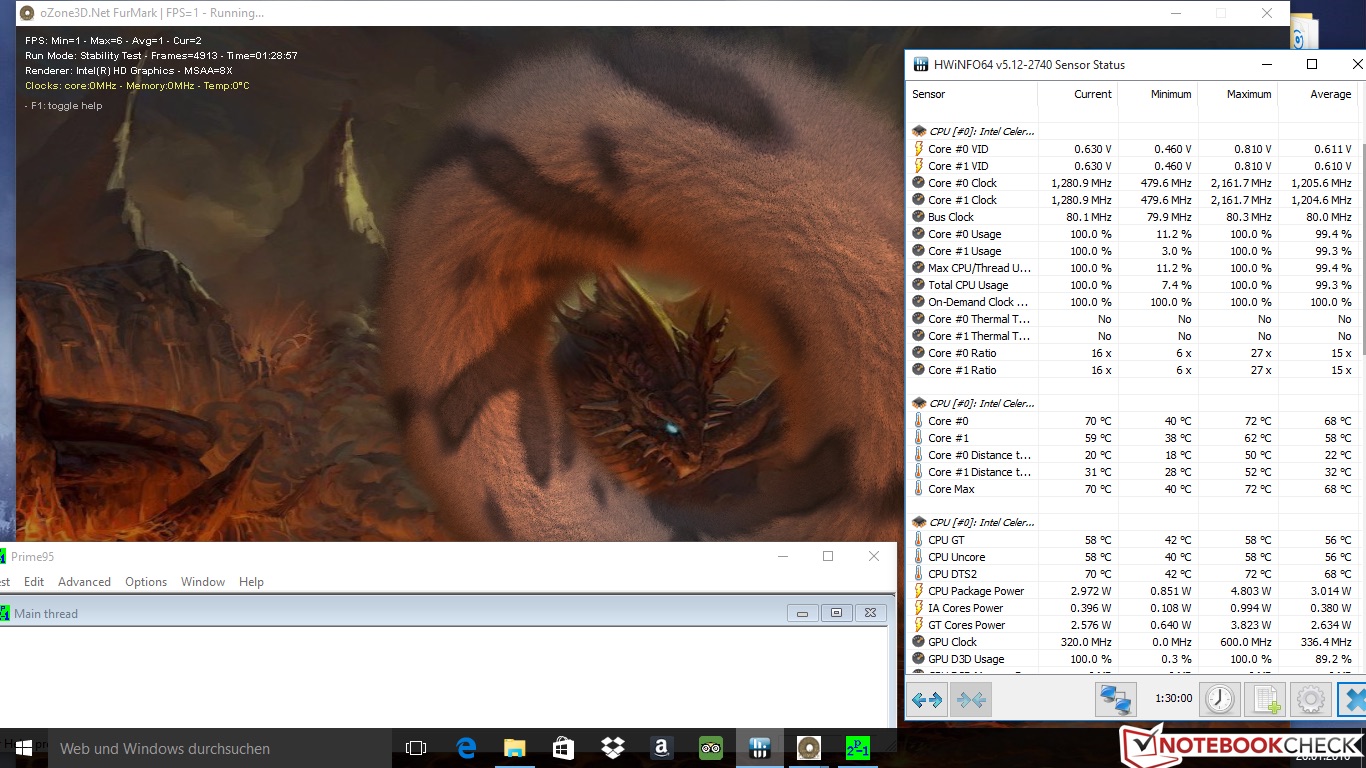Open Microsoft Edge from the taskbar
1366x768 pixels.
pos(466,747)
